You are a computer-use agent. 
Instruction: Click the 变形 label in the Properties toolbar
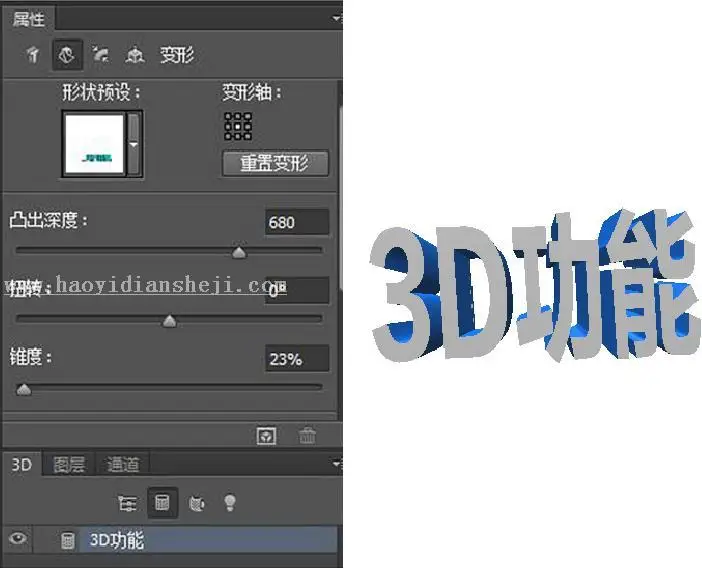point(177,55)
